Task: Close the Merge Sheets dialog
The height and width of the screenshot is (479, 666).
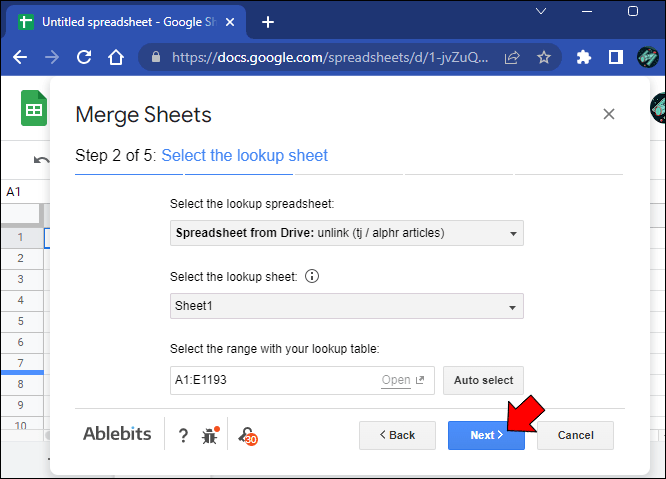Action: [608, 115]
